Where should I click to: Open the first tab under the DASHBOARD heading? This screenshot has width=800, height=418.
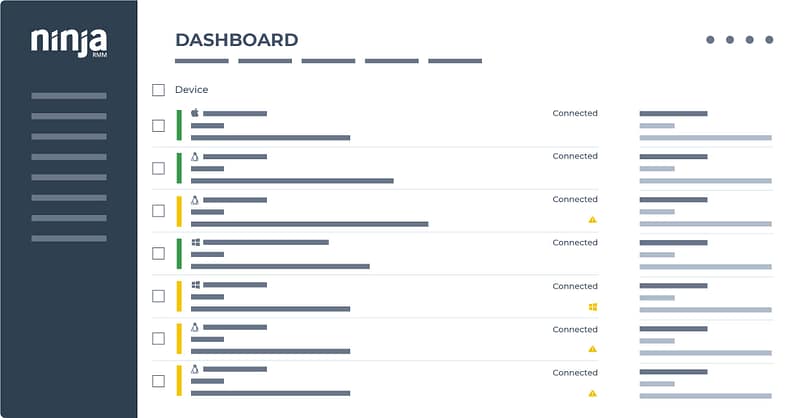(x=202, y=61)
